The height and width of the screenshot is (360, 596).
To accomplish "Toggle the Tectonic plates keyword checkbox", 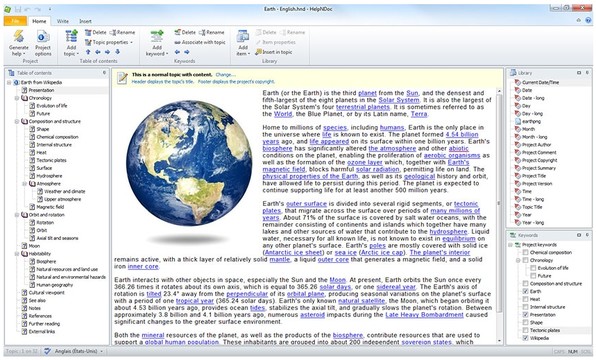I will point(525,330).
